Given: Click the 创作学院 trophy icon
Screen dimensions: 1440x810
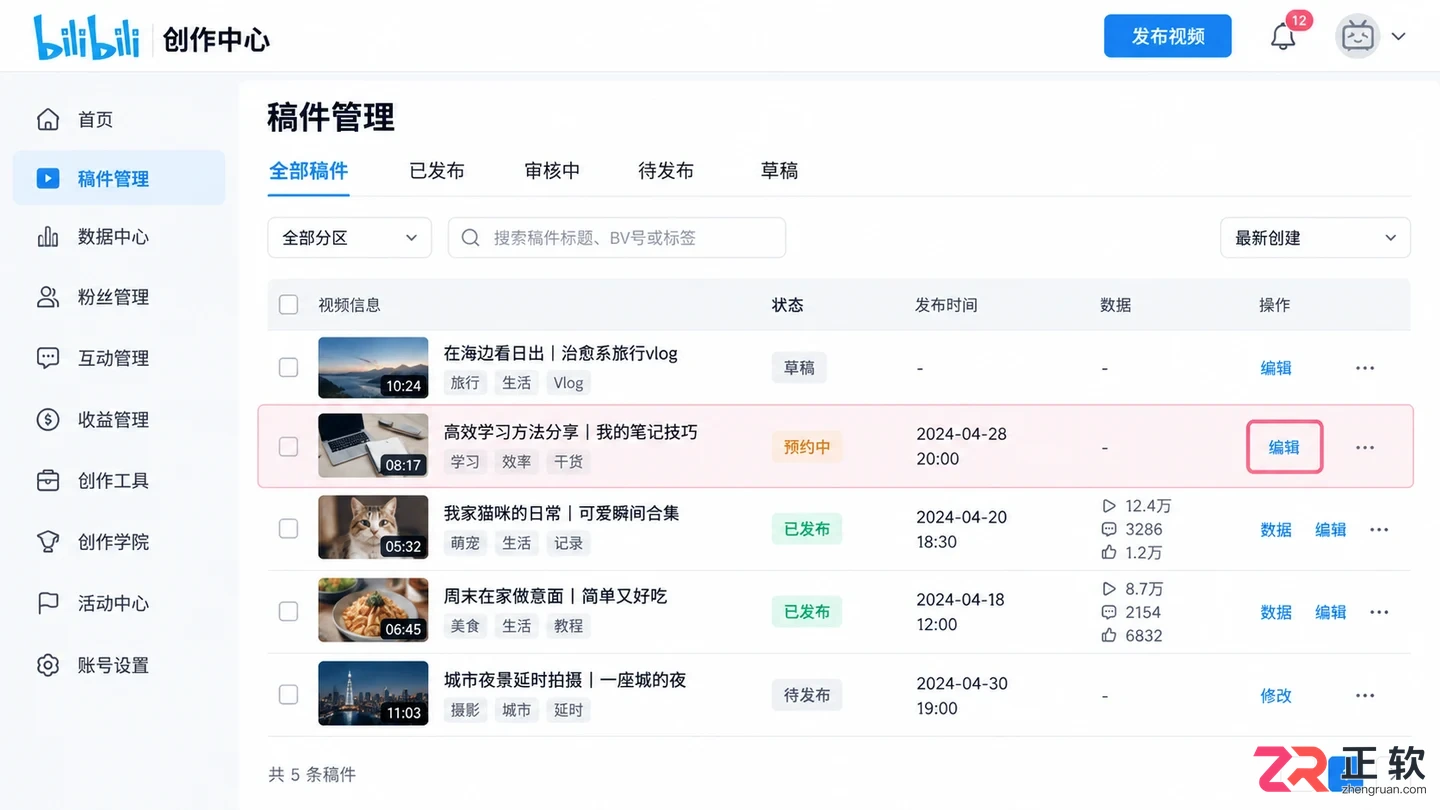Looking at the screenshot, I should (48, 542).
